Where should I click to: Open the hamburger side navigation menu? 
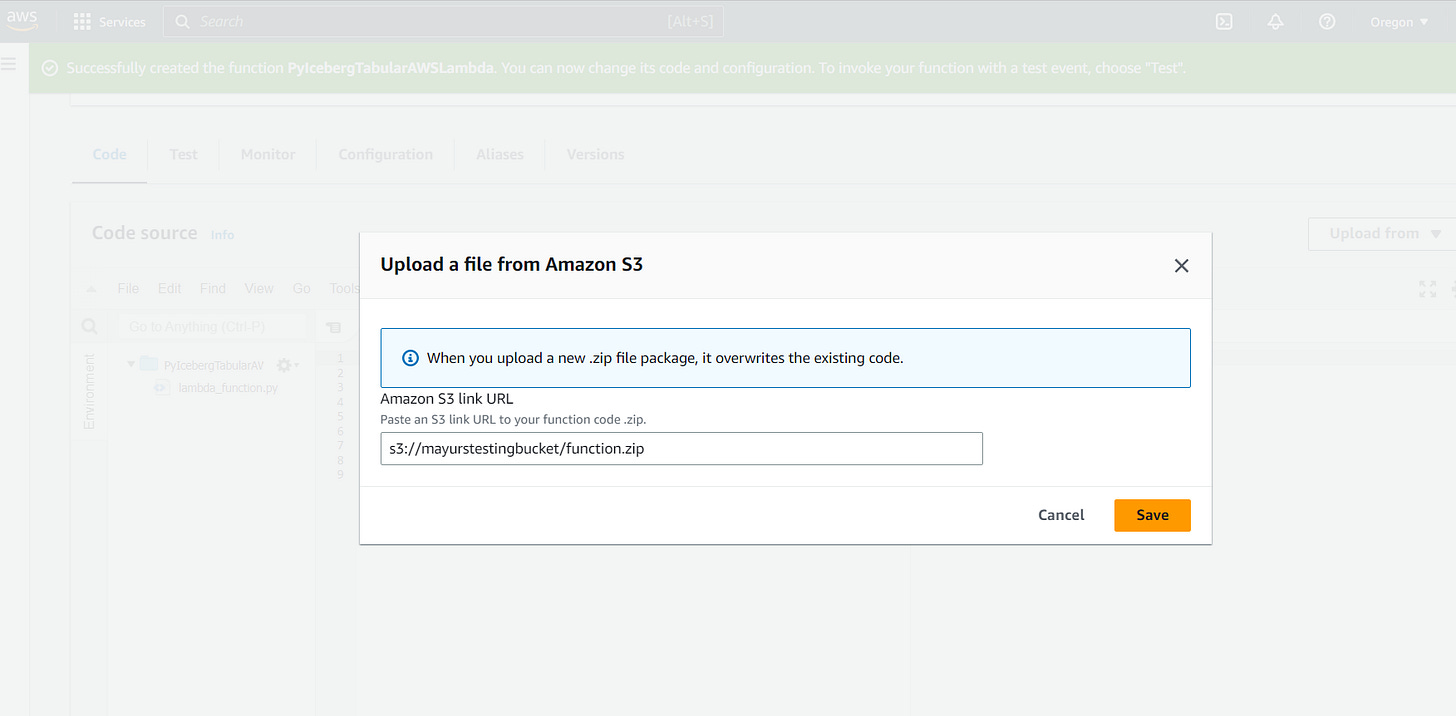coord(10,64)
